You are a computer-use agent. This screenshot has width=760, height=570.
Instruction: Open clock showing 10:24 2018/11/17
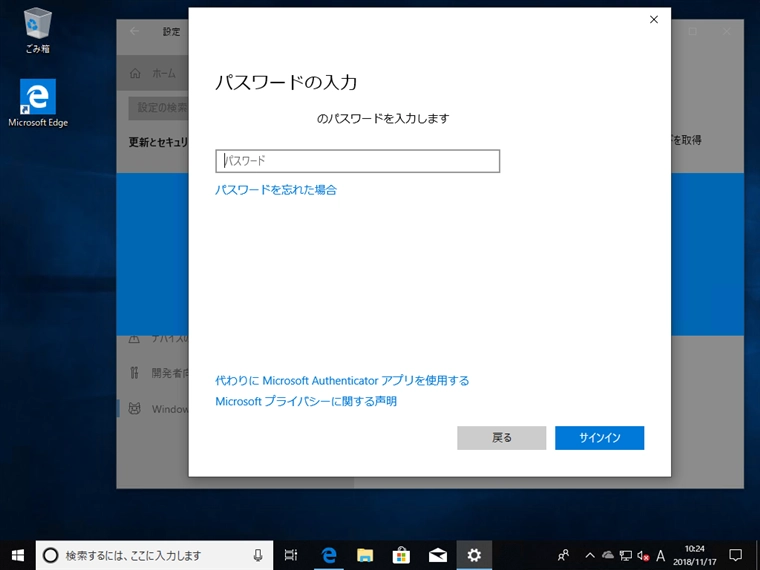click(x=695, y=555)
